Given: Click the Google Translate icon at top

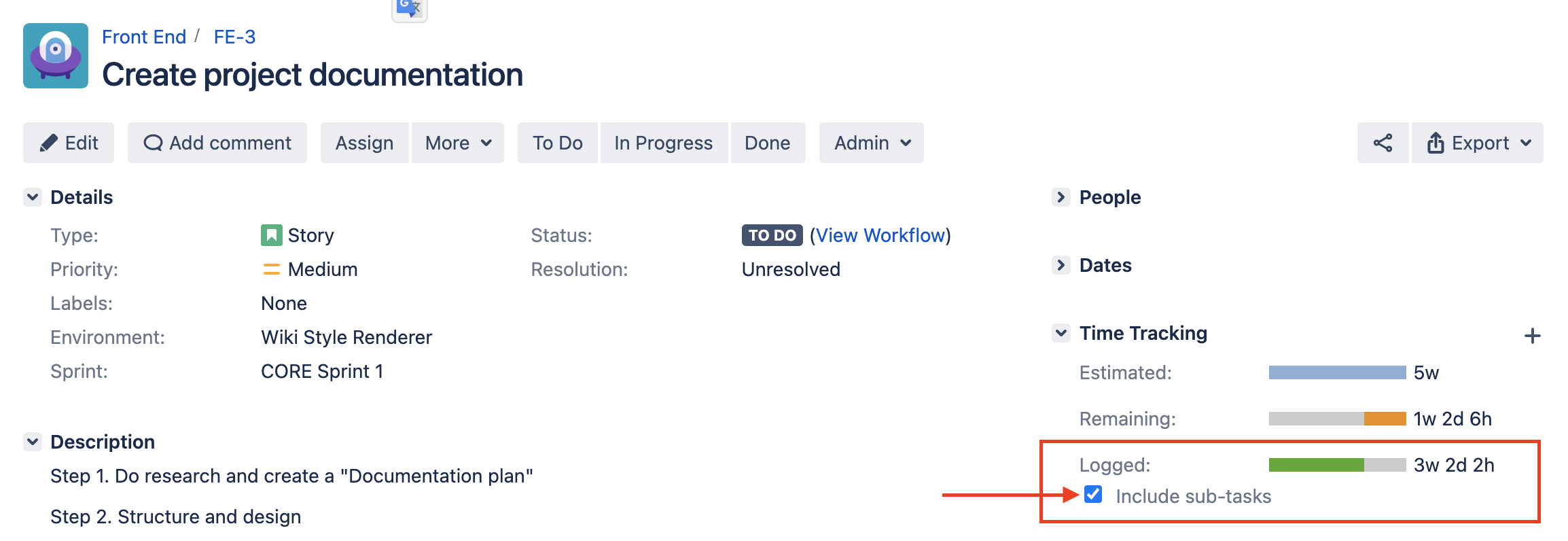Looking at the screenshot, I should click(x=409, y=9).
